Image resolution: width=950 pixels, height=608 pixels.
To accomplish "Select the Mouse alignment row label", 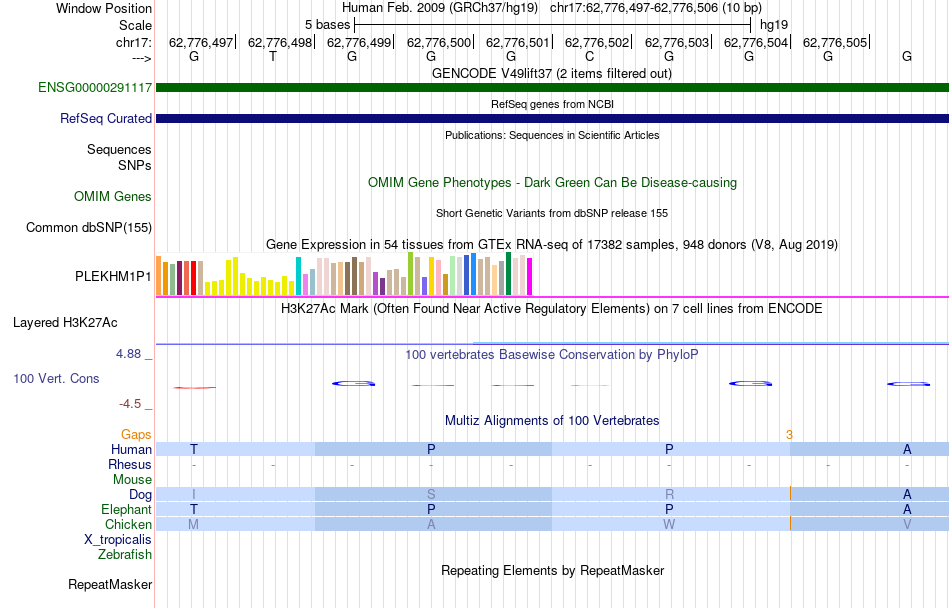I will 132,480.
